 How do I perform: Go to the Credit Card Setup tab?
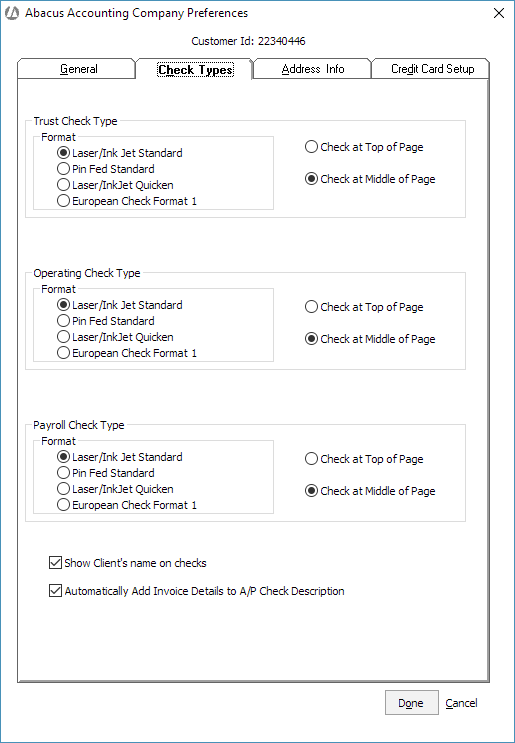[x=431, y=69]
